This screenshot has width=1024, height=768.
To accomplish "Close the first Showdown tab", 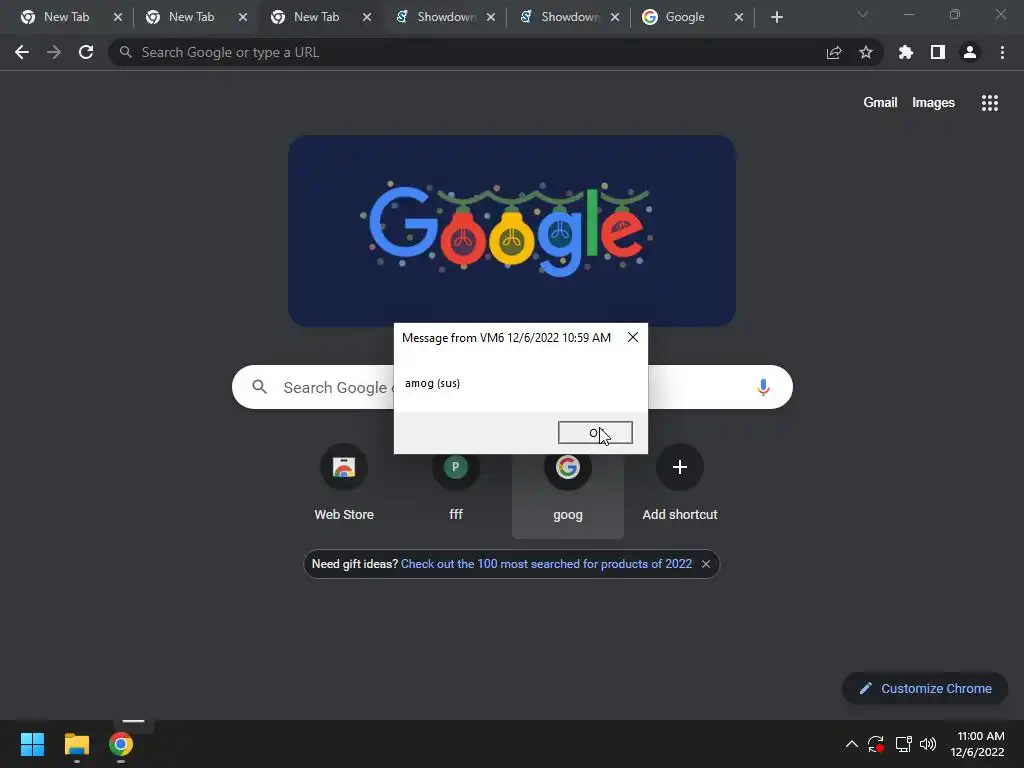I will (491, 17).
